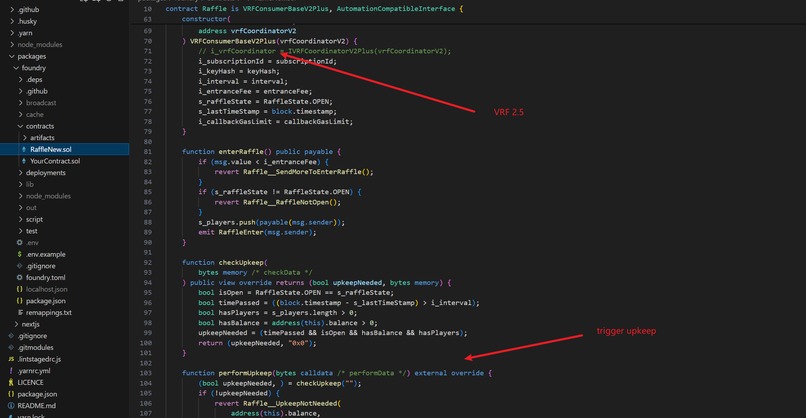Open the lib folder
This screenshot has height=418, width=806.
tap(29, 185)
